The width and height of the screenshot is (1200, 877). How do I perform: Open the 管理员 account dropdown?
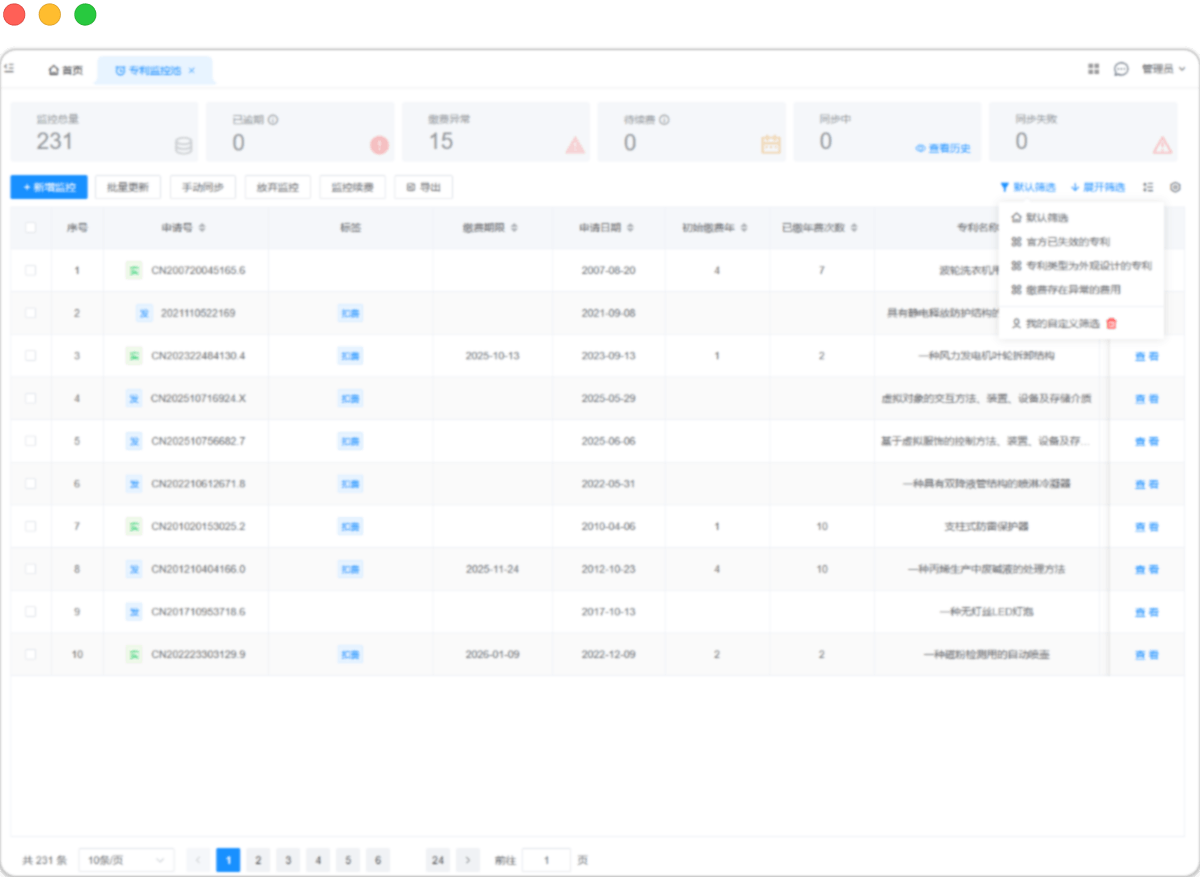[x=1162, y=69]
